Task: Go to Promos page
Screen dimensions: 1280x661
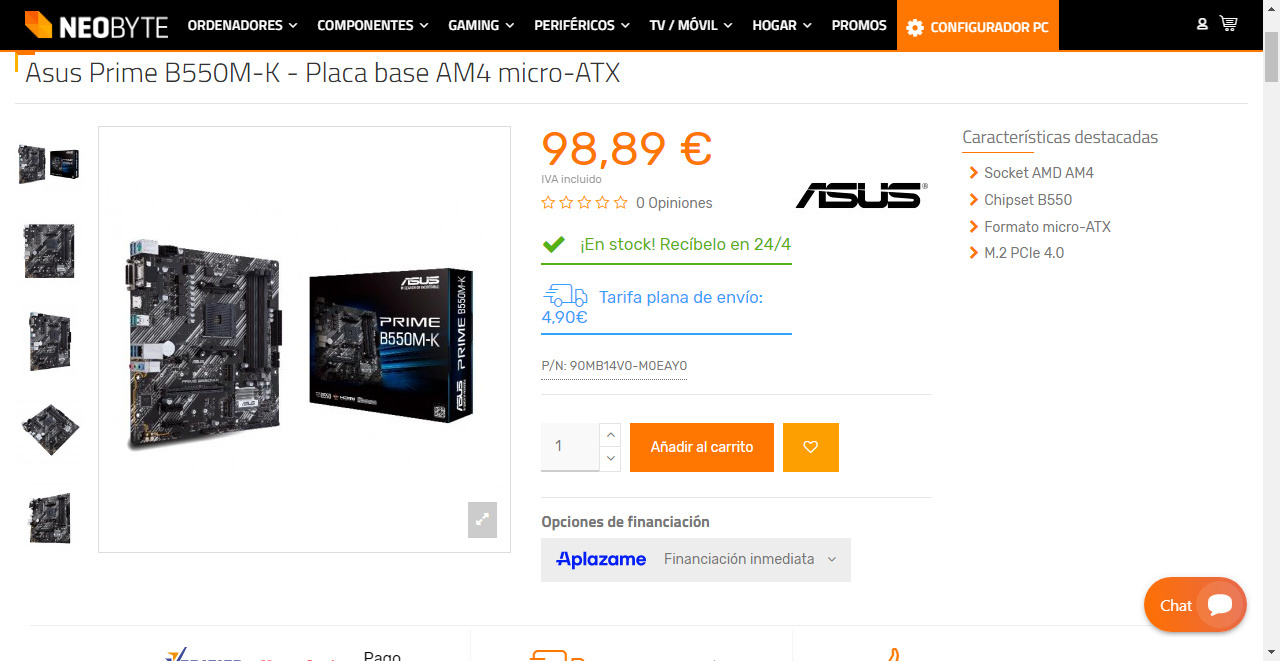Action: click(x=859, y=25)
